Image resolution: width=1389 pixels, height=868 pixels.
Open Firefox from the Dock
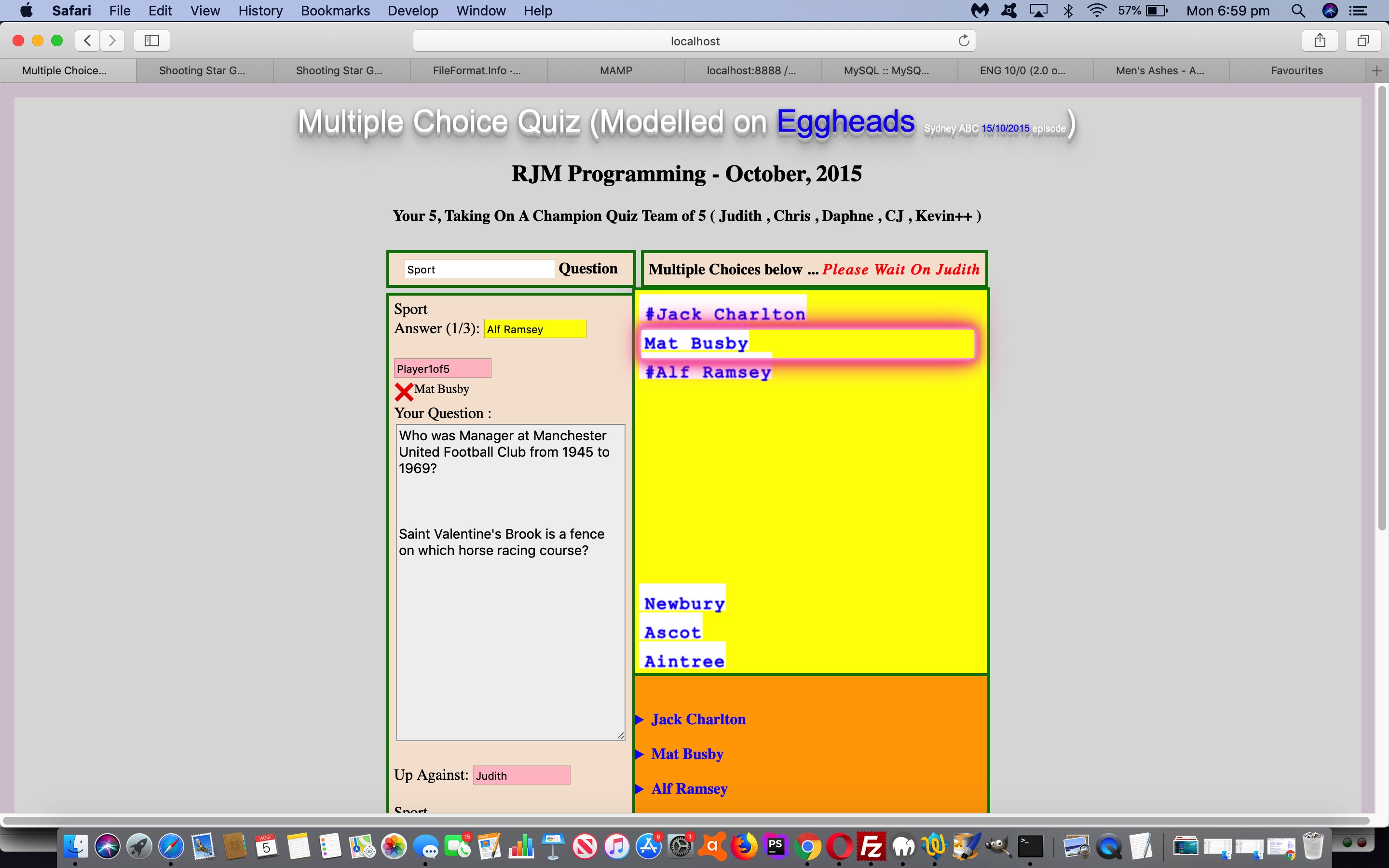pos(744,846)
